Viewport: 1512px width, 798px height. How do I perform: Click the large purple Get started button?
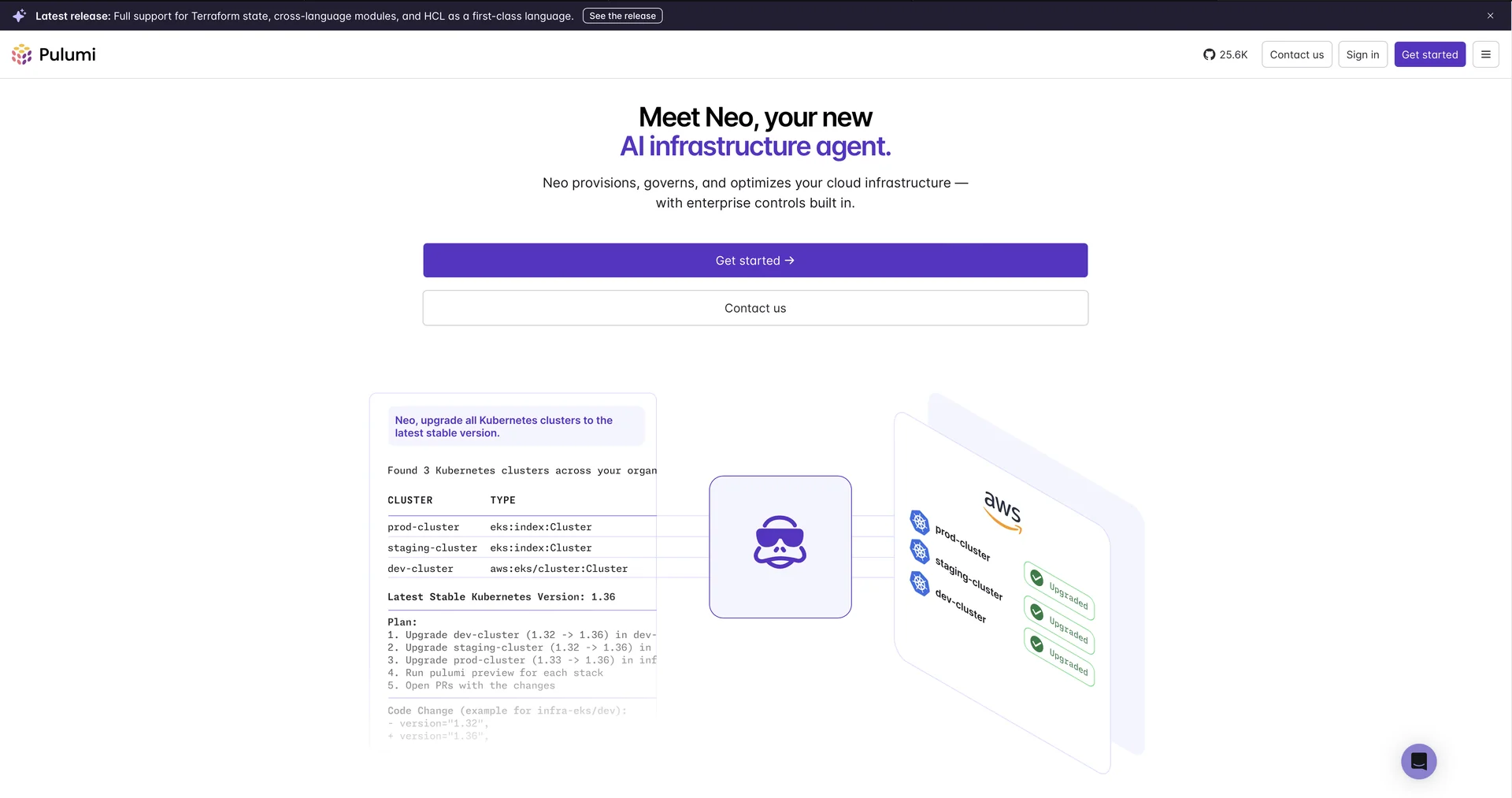tap(755, 260)
